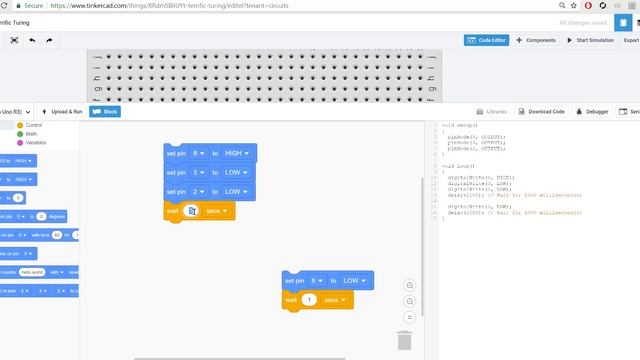Click the blocks workspace horizontal scrollbar
The width and height of the screenshot is (640, 360).
click(x=240, y=359)
